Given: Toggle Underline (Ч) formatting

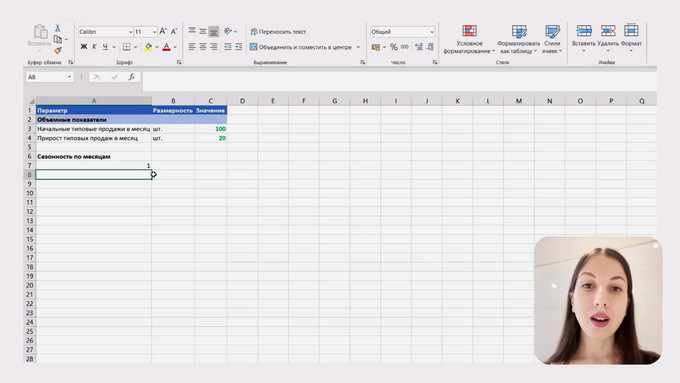Looking at the screenshot, I should coord(105,47).
